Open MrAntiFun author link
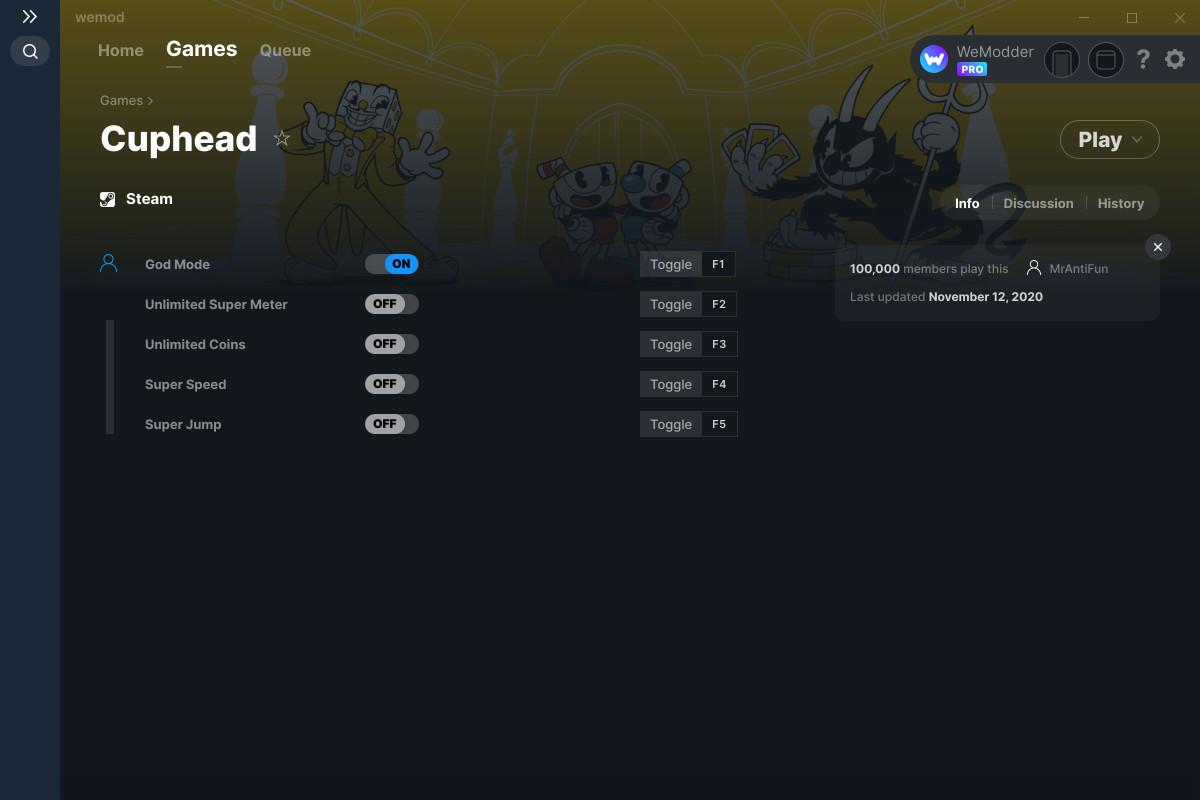1200x800 pixels. pyautogui.click(x=1079, y=269)
